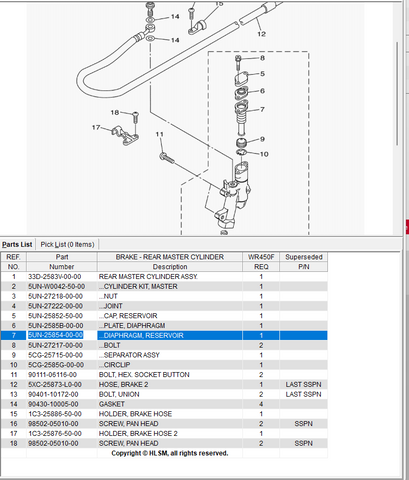The image size is (409, 480).
Task: Select BOLT, UNION description
Action: click(119, 394)
